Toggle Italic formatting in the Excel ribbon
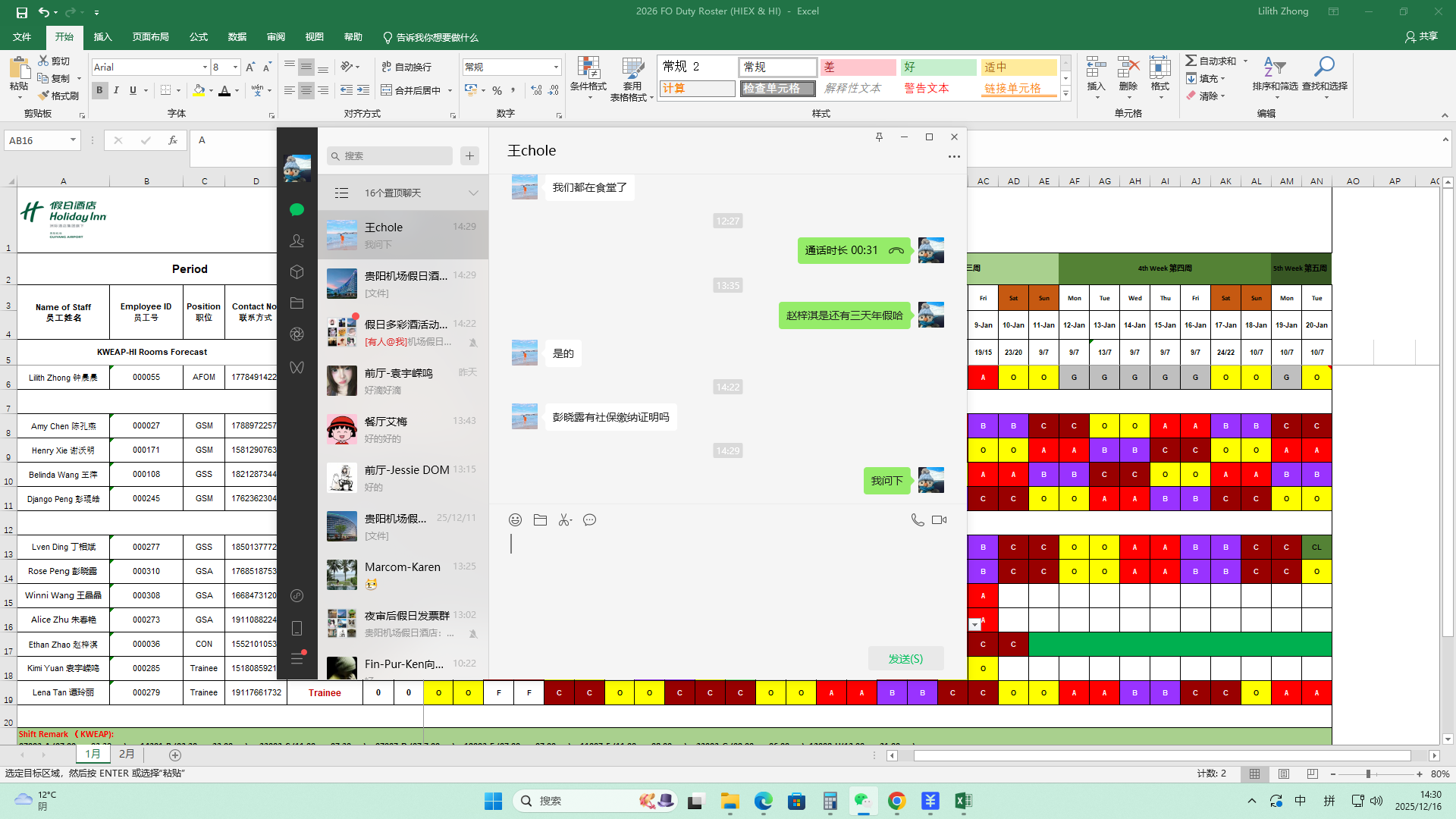 click(x=116, y=90)
